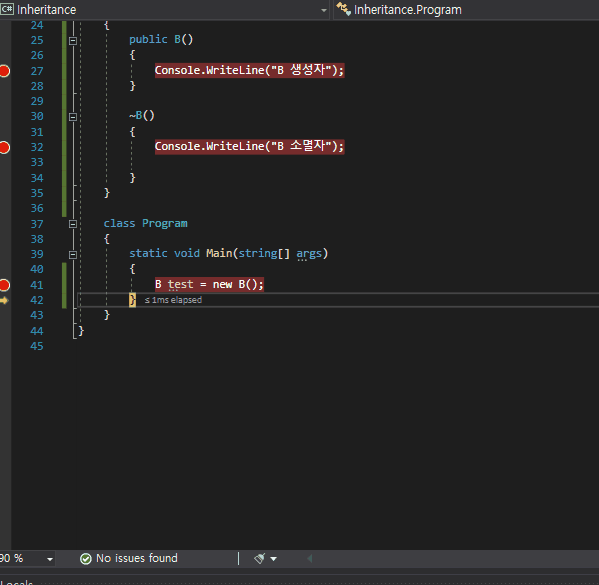Collapse the static void Main method

[x=73, y=254]
